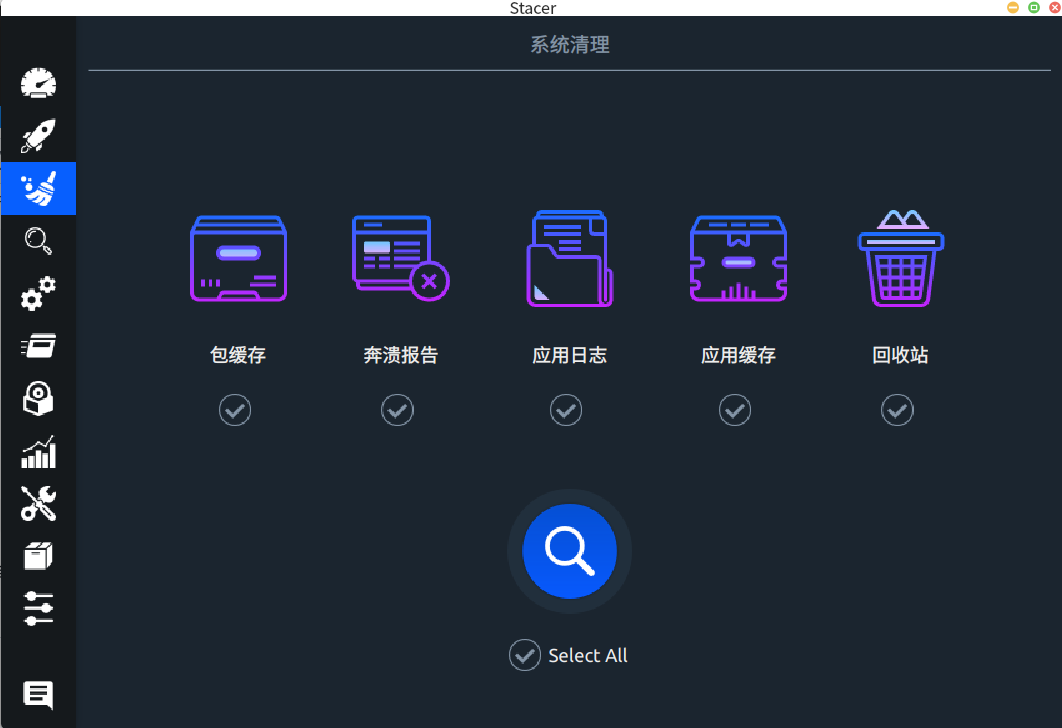Open the Uninstaller panel in the sidebar
This screenshot has width=1062, height=728.
click(38, 398)
